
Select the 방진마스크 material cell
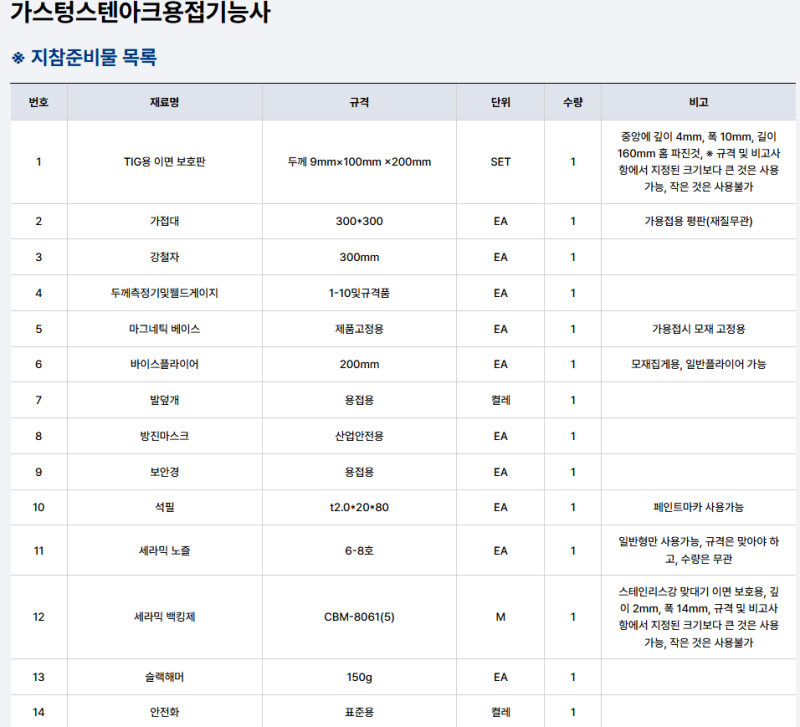click(x=164, y=436)
